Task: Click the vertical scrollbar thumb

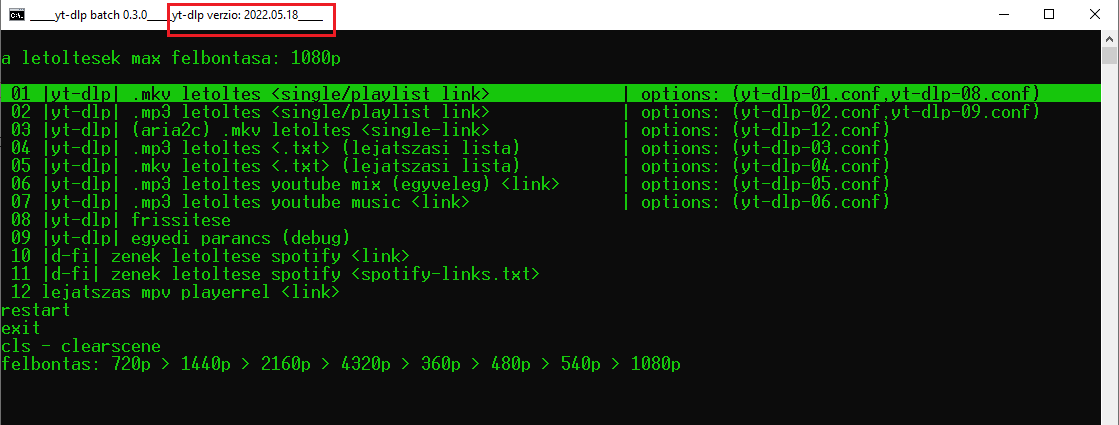Action: [1110, 56]
